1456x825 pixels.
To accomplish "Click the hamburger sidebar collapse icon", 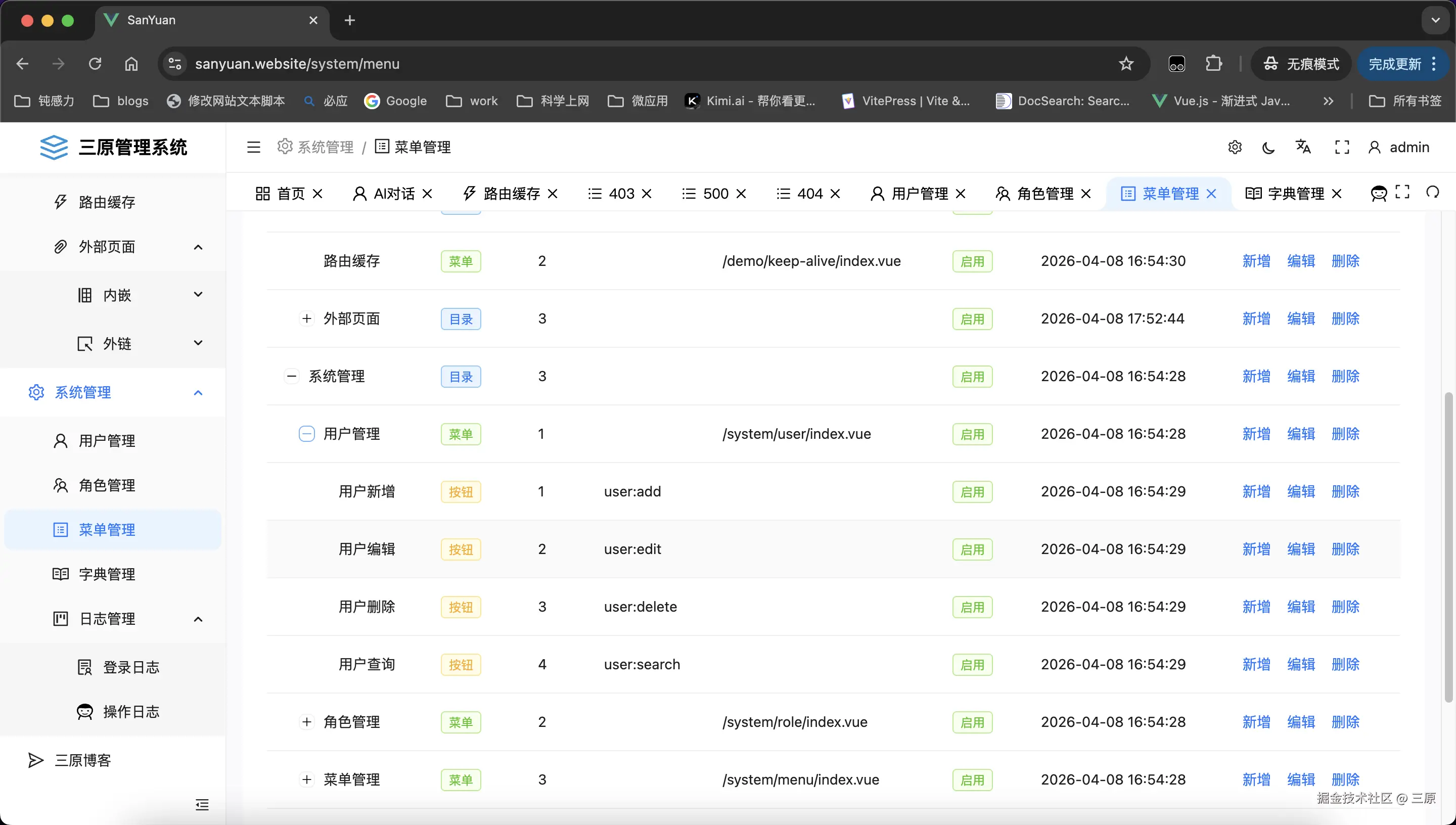I will point(253,147).
